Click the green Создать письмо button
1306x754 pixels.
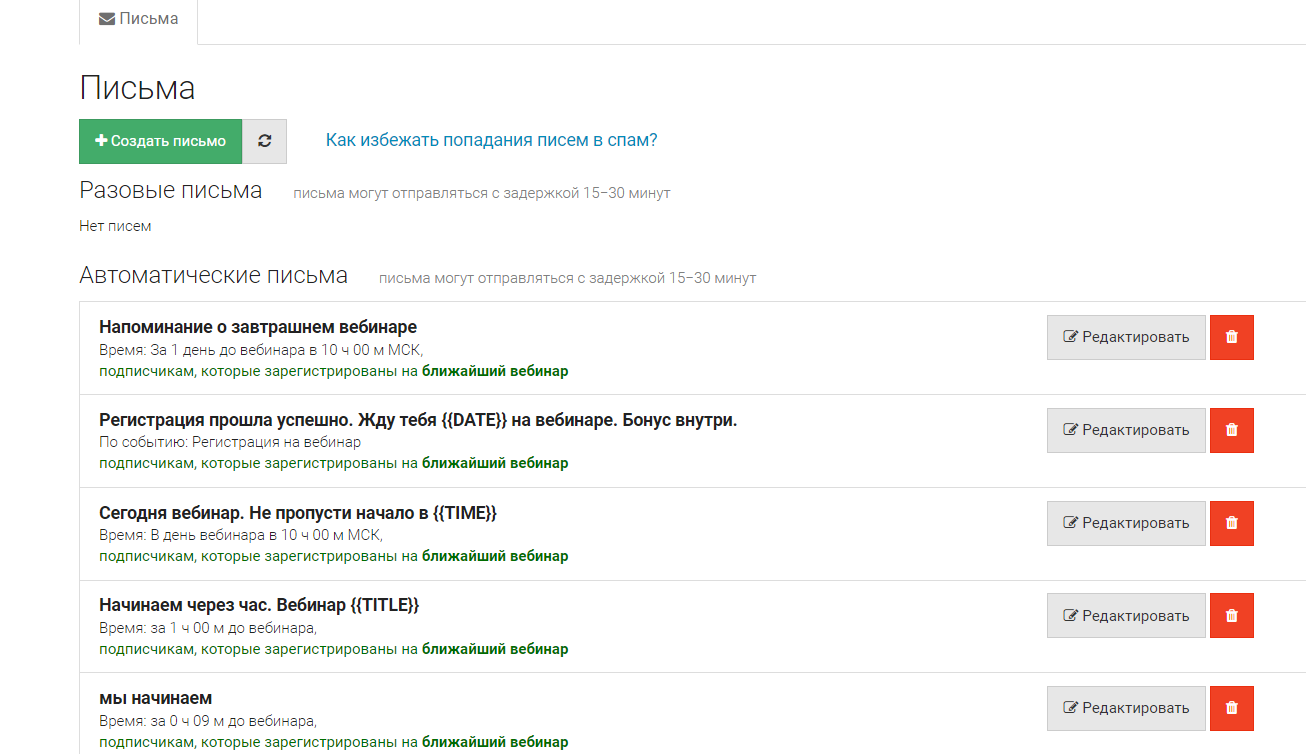160,141
